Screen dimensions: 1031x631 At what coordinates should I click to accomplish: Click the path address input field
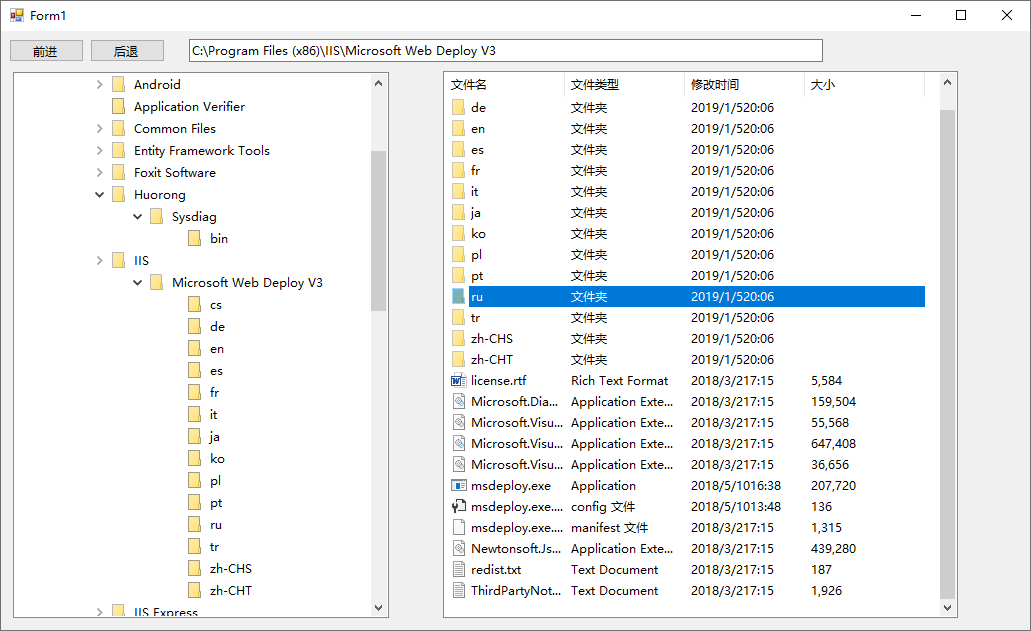click(506, 51)
